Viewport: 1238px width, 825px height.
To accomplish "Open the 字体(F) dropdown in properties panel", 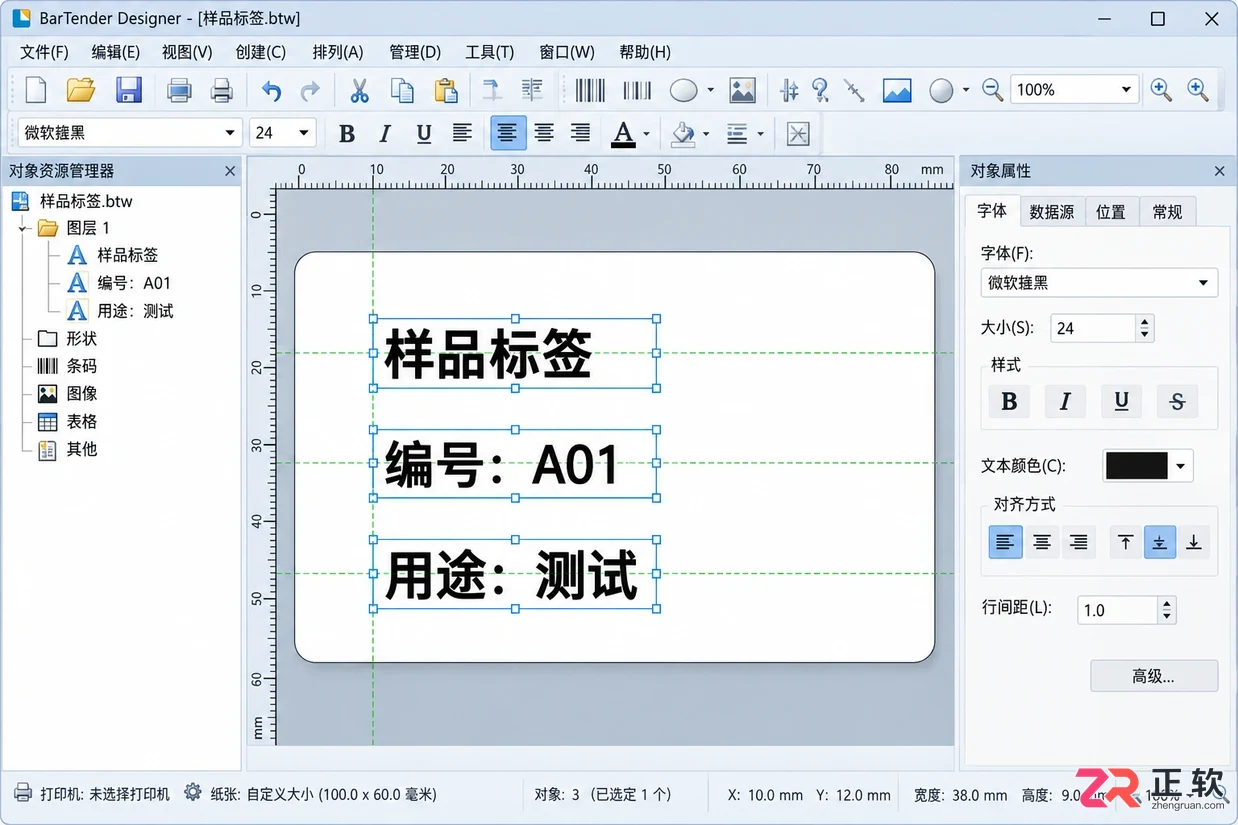I will pyautogui.click(x=1203, y=283).
